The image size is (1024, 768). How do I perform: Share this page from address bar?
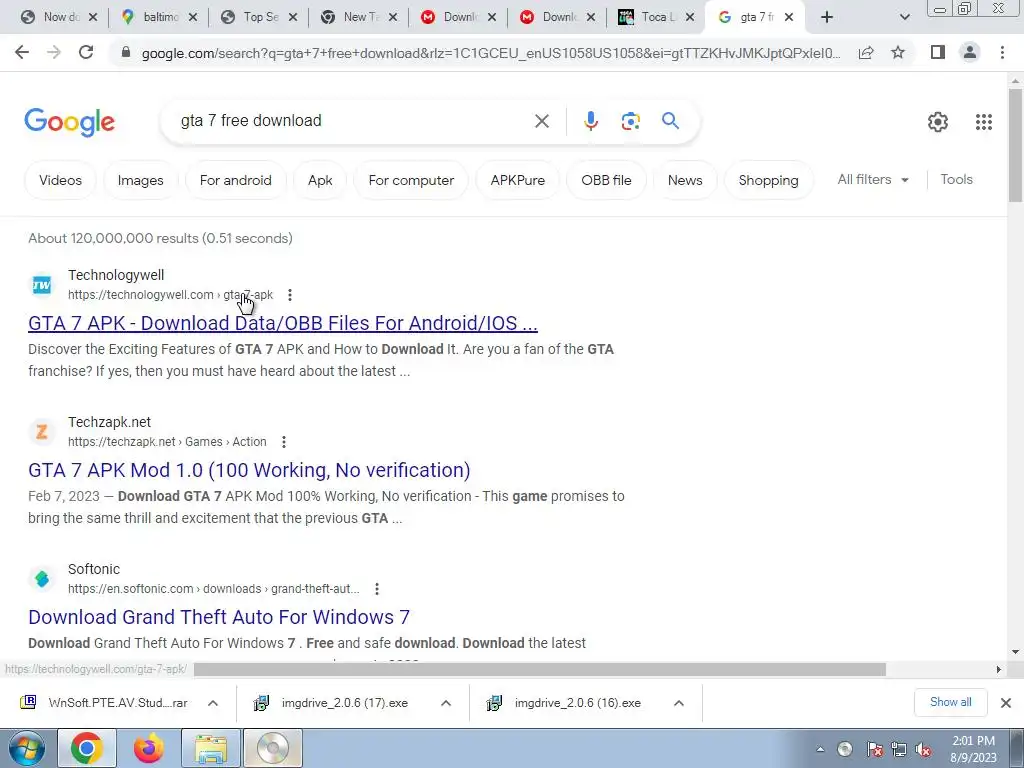(866, 53)
